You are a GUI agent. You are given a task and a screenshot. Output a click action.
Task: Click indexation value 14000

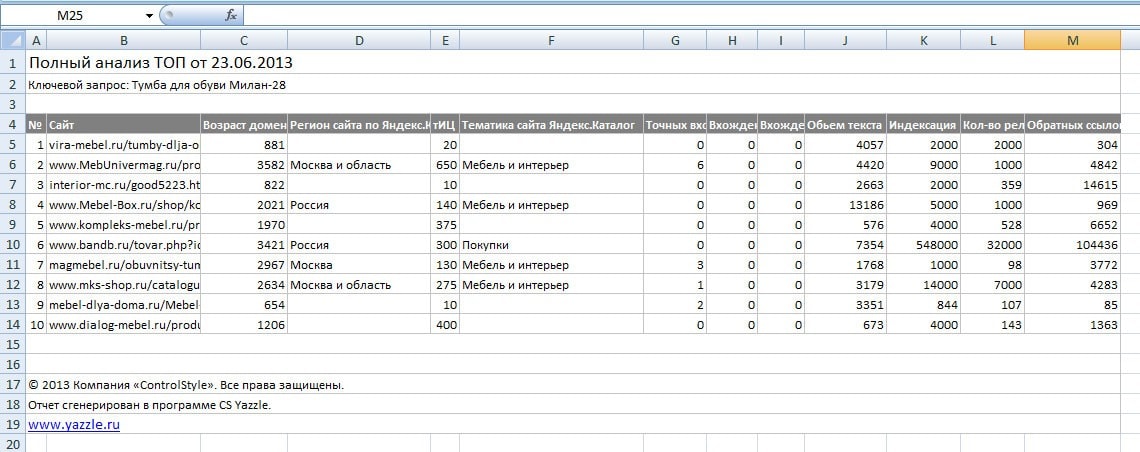tap(923, 285)
